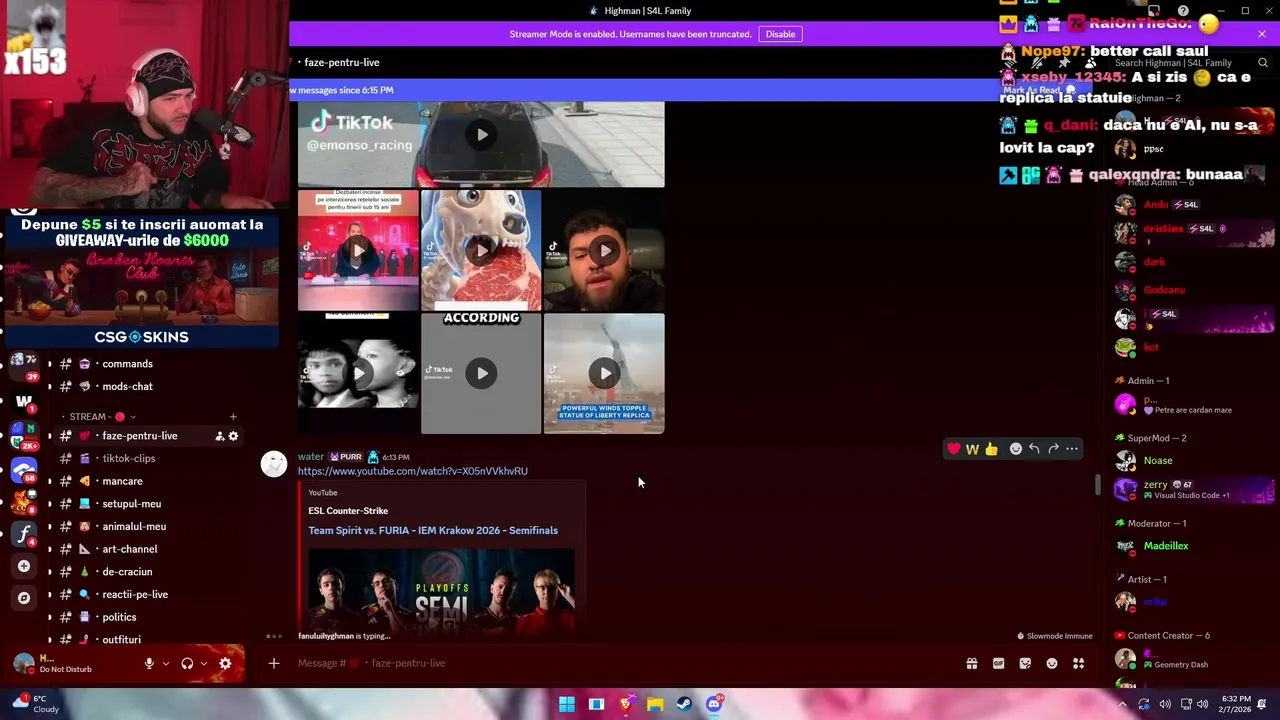Open the emoji picker in message bar
This screenshot has width=1280, height=720.
point(1052,663)
